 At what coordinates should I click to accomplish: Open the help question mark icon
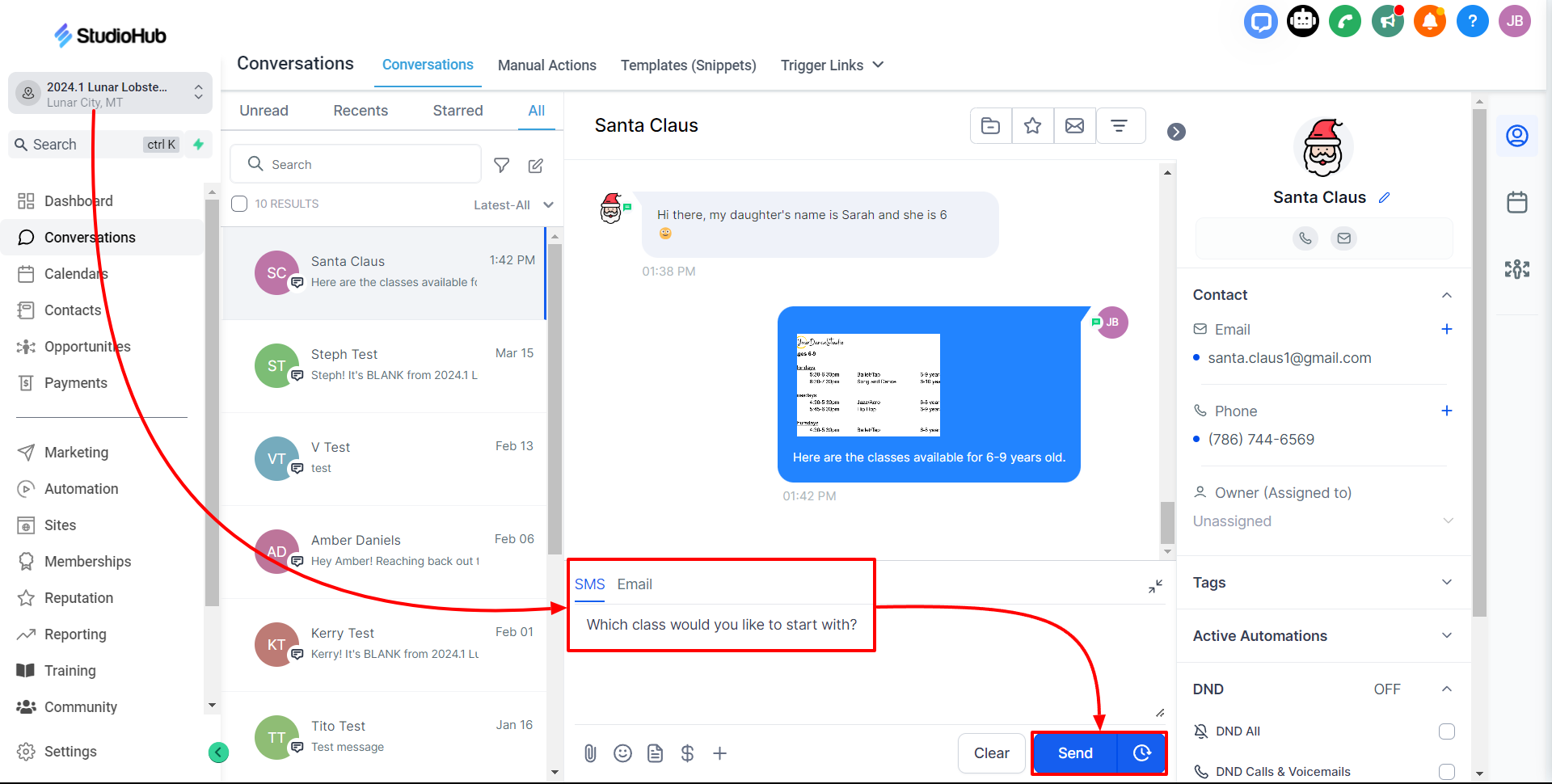coord(1473,21)
